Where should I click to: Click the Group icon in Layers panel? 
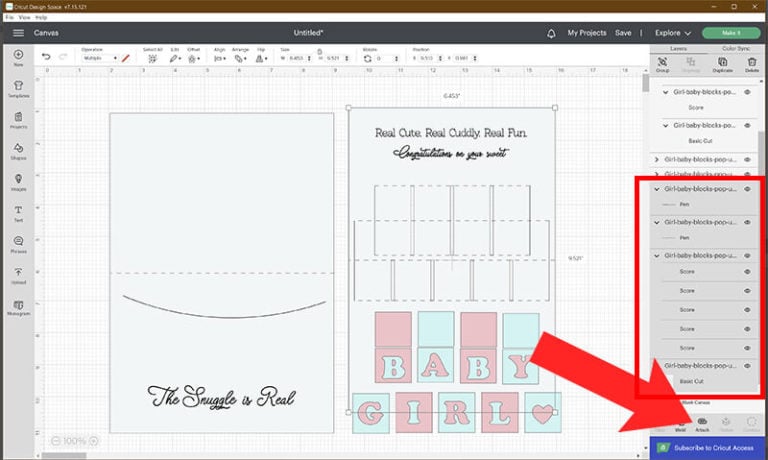(x=662, y=62)
